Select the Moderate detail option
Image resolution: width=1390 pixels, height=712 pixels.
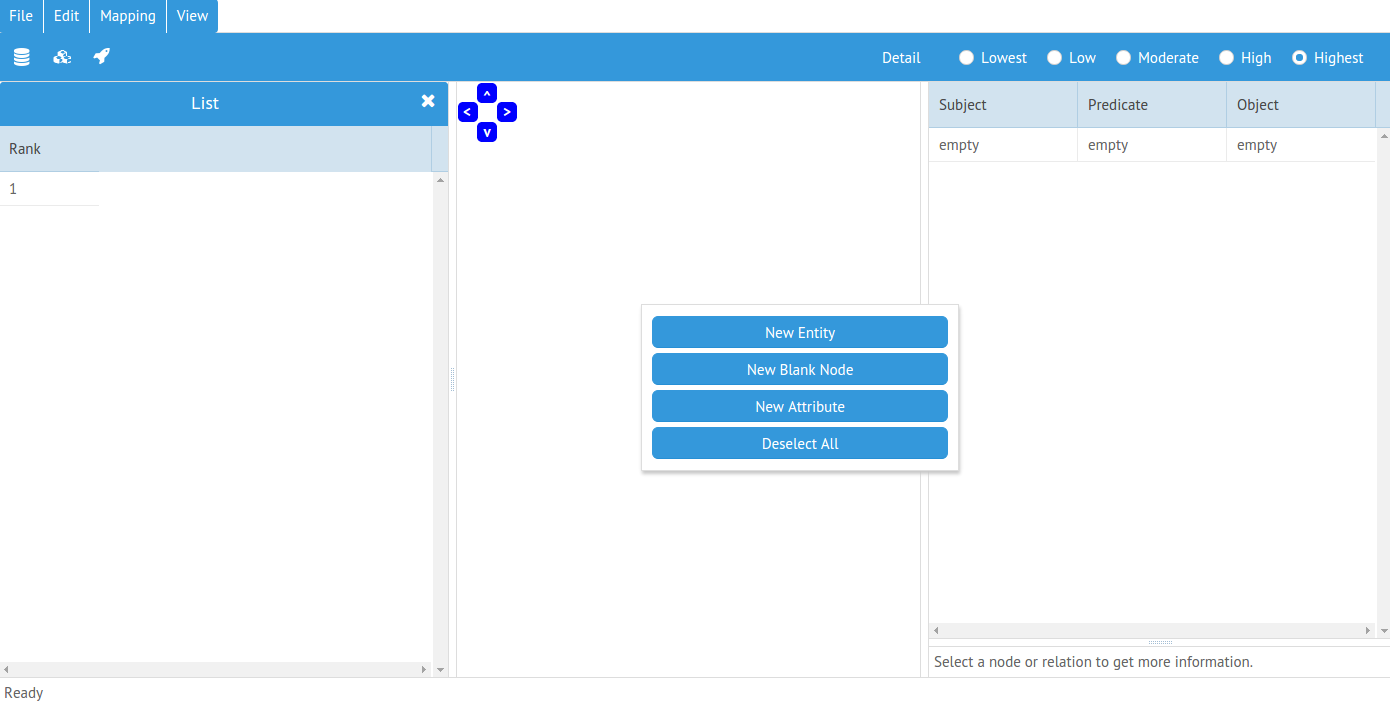click(1123, 58)
